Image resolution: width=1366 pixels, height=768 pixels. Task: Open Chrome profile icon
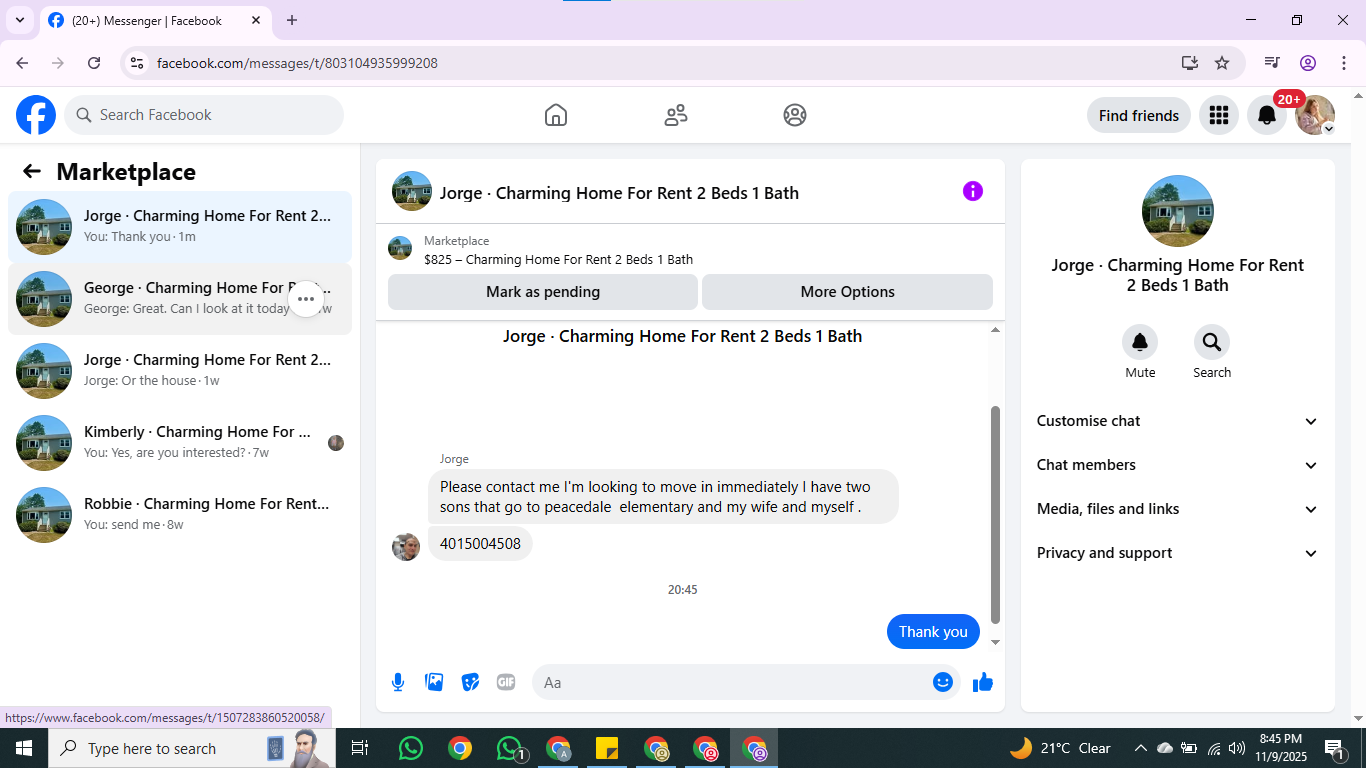pos(1308,62)
